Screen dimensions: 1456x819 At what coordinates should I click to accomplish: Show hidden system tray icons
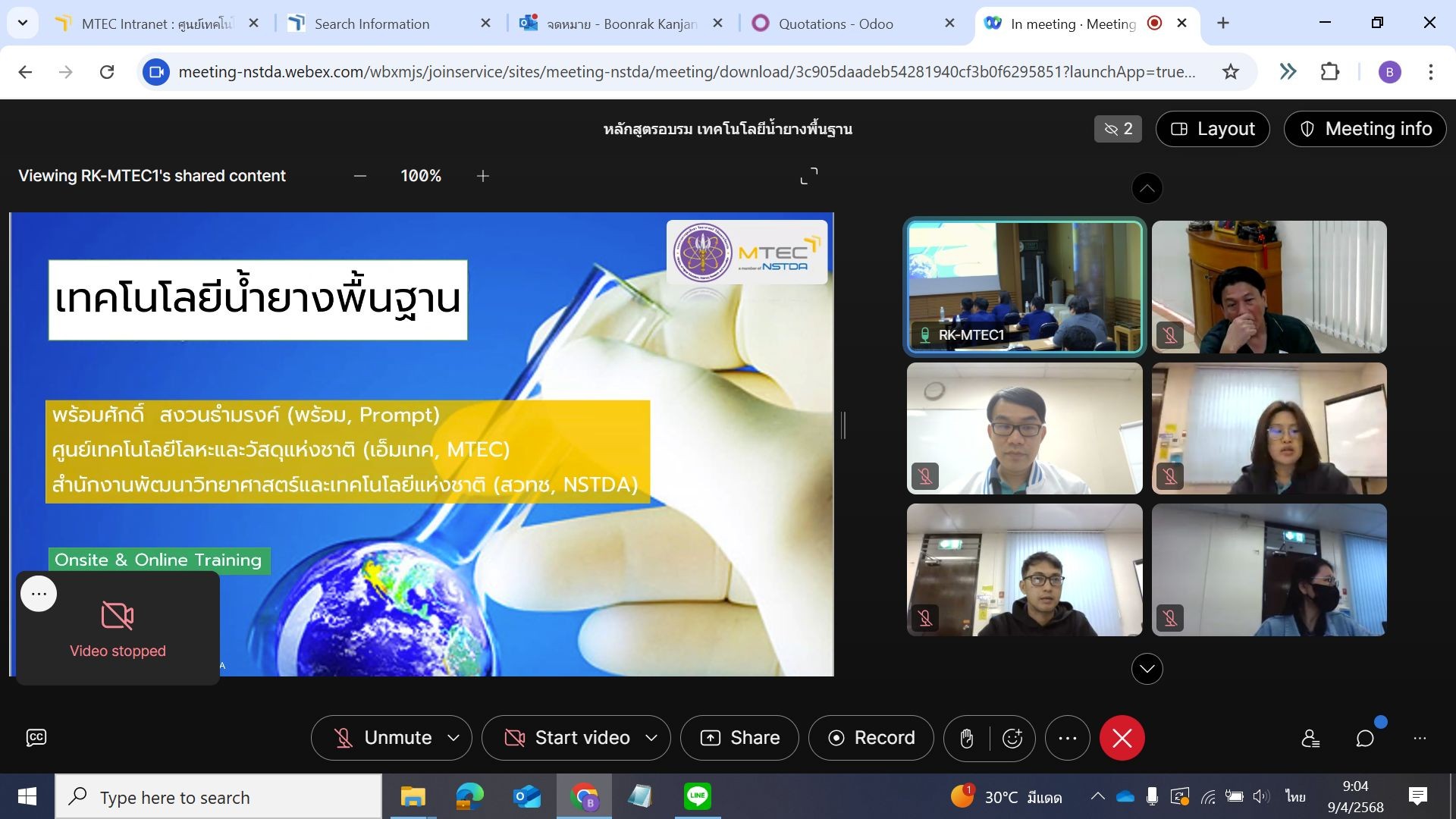[1097, 796]
